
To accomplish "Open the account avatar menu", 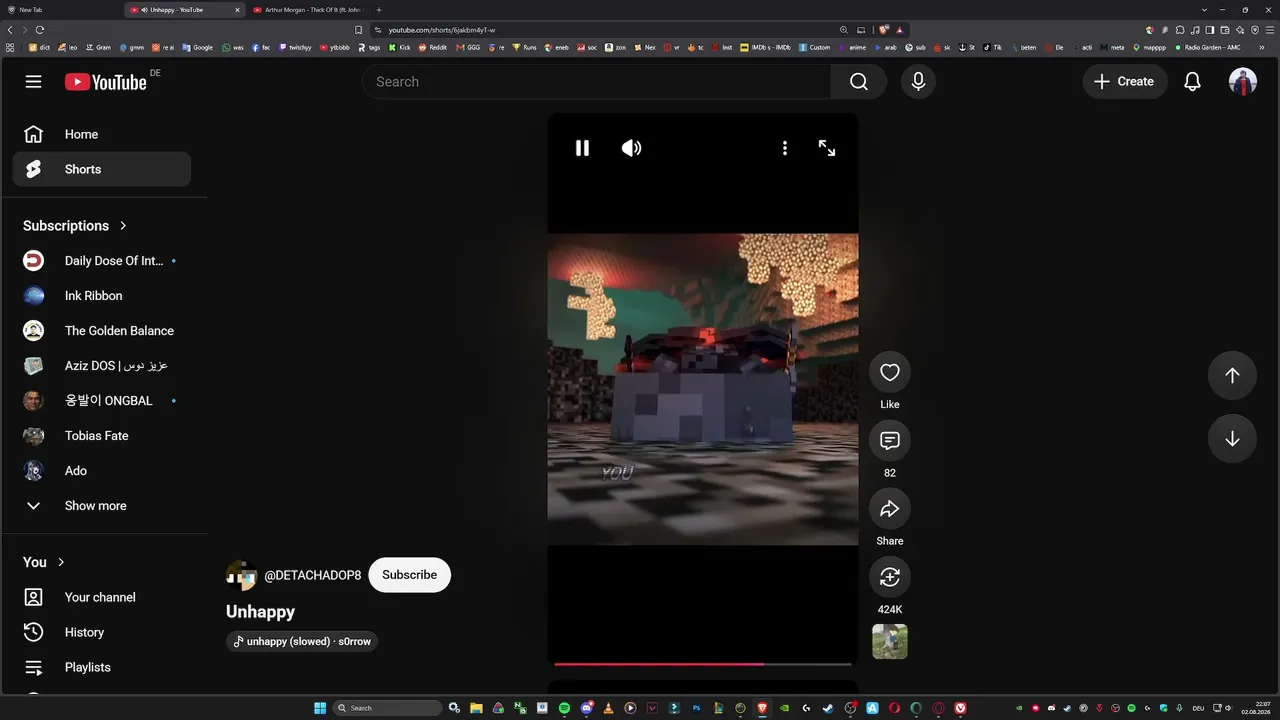I will tap(1242, 82).
